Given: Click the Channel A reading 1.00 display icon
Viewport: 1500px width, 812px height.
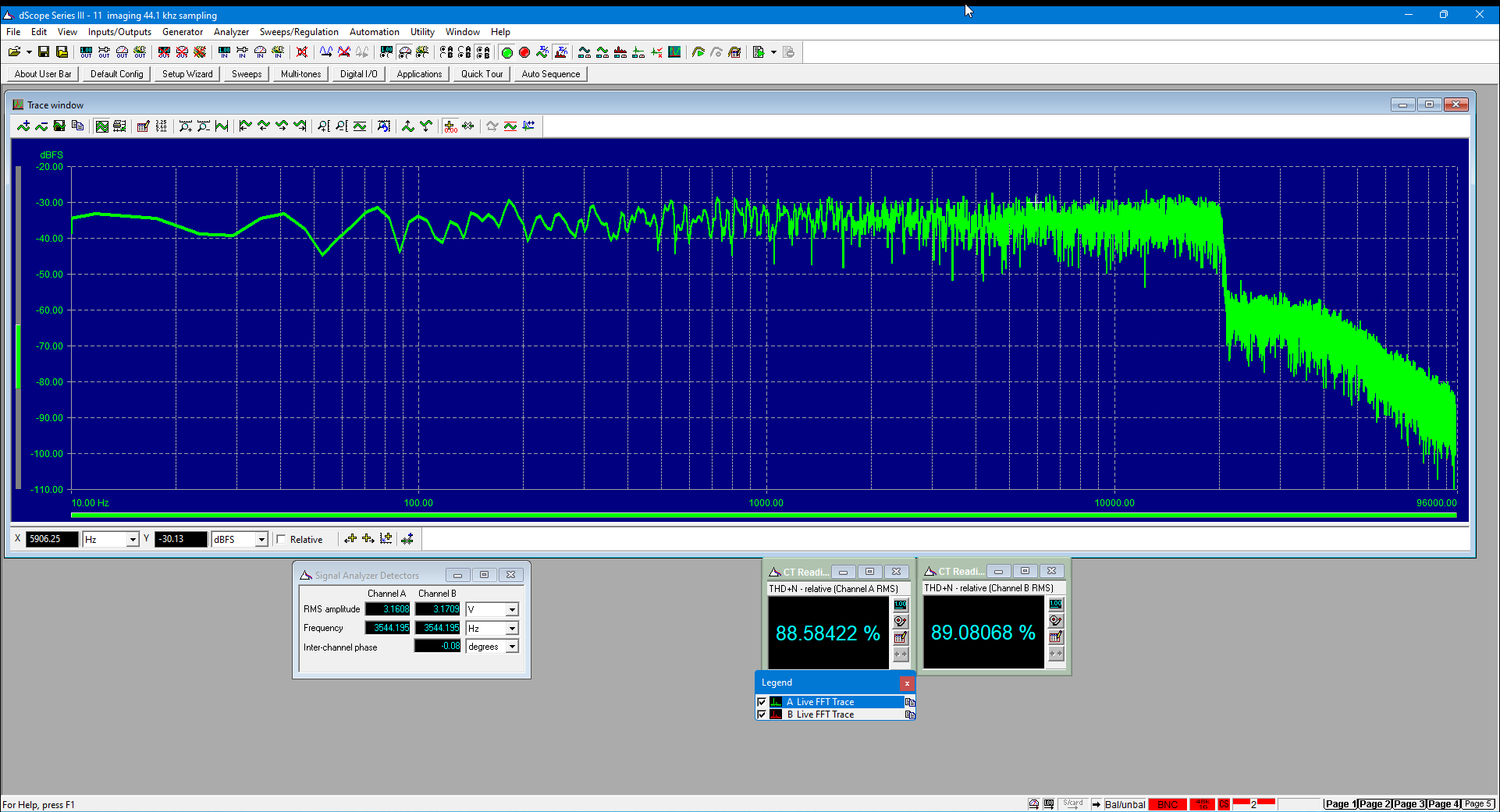Looking at the screenshot, I should pos(901,605).
